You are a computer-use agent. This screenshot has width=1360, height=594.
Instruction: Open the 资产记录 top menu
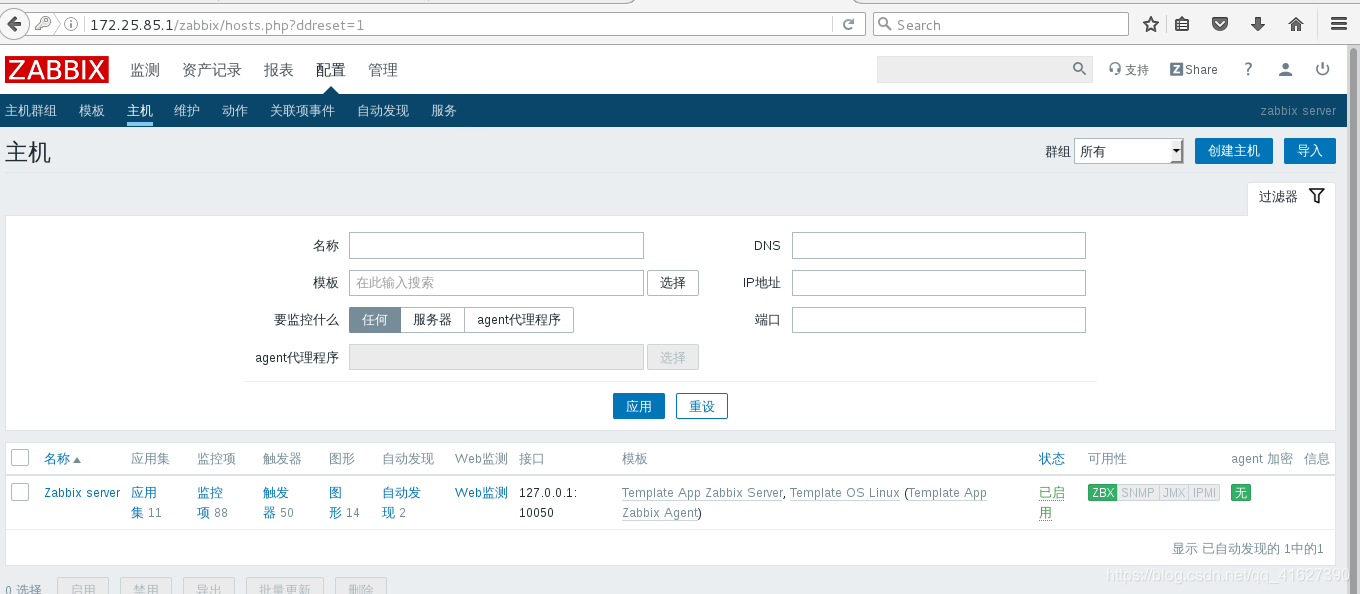(x=212, y=70)
